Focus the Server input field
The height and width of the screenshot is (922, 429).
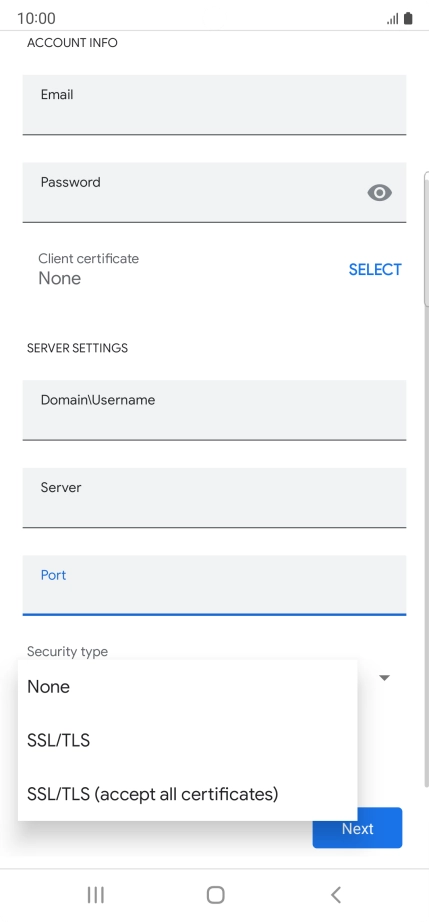click(x=214, y=497)
